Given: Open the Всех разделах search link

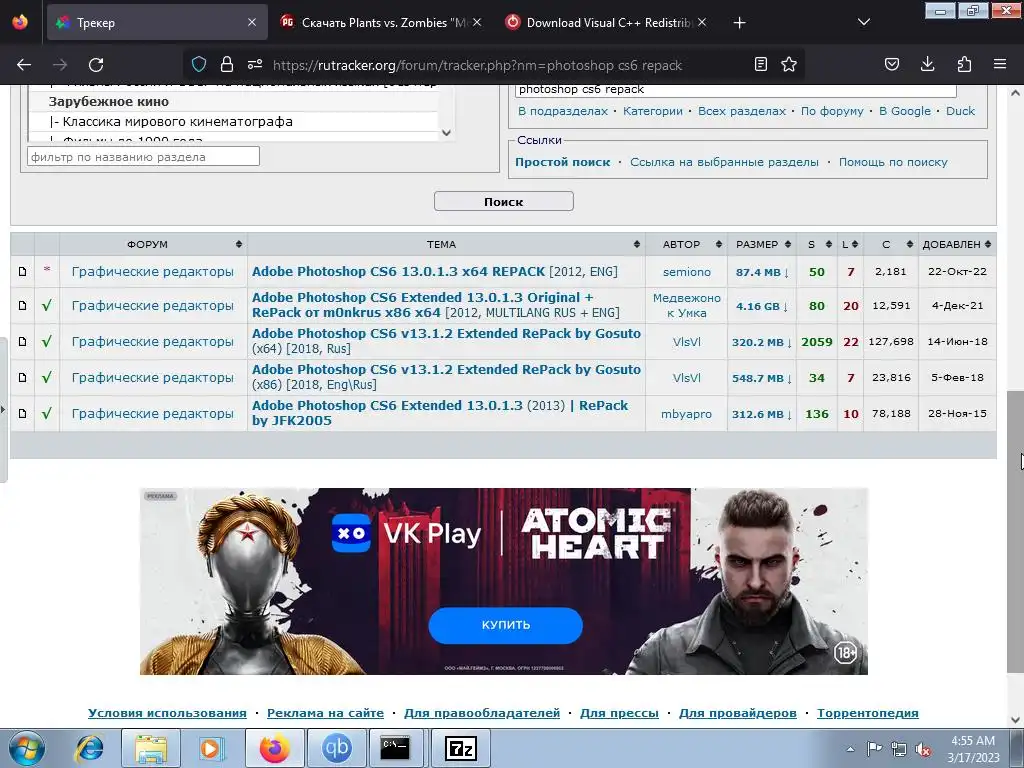Looking at the screenshot, I should coord(742,111).
